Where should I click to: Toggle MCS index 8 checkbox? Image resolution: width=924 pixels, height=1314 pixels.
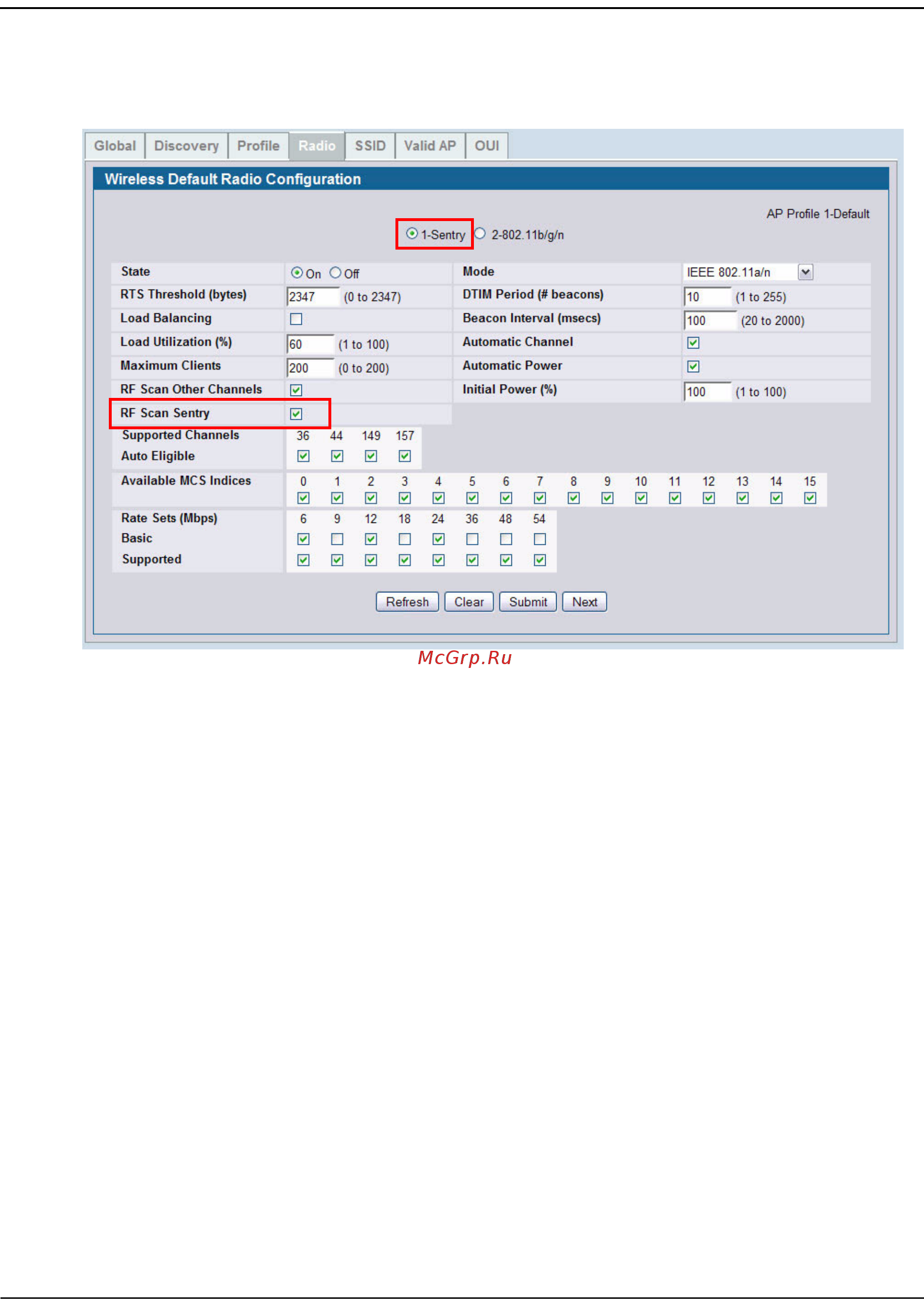coord(573,499)
